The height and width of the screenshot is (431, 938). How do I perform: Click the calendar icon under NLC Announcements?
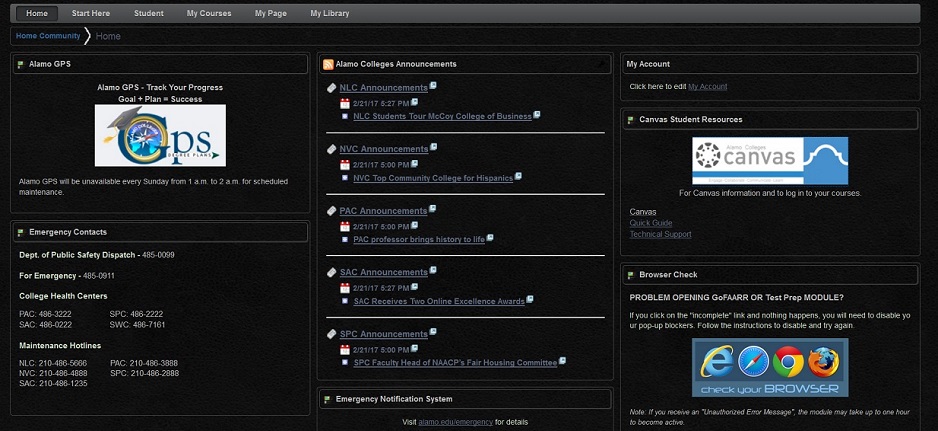(x=345, y=104)
